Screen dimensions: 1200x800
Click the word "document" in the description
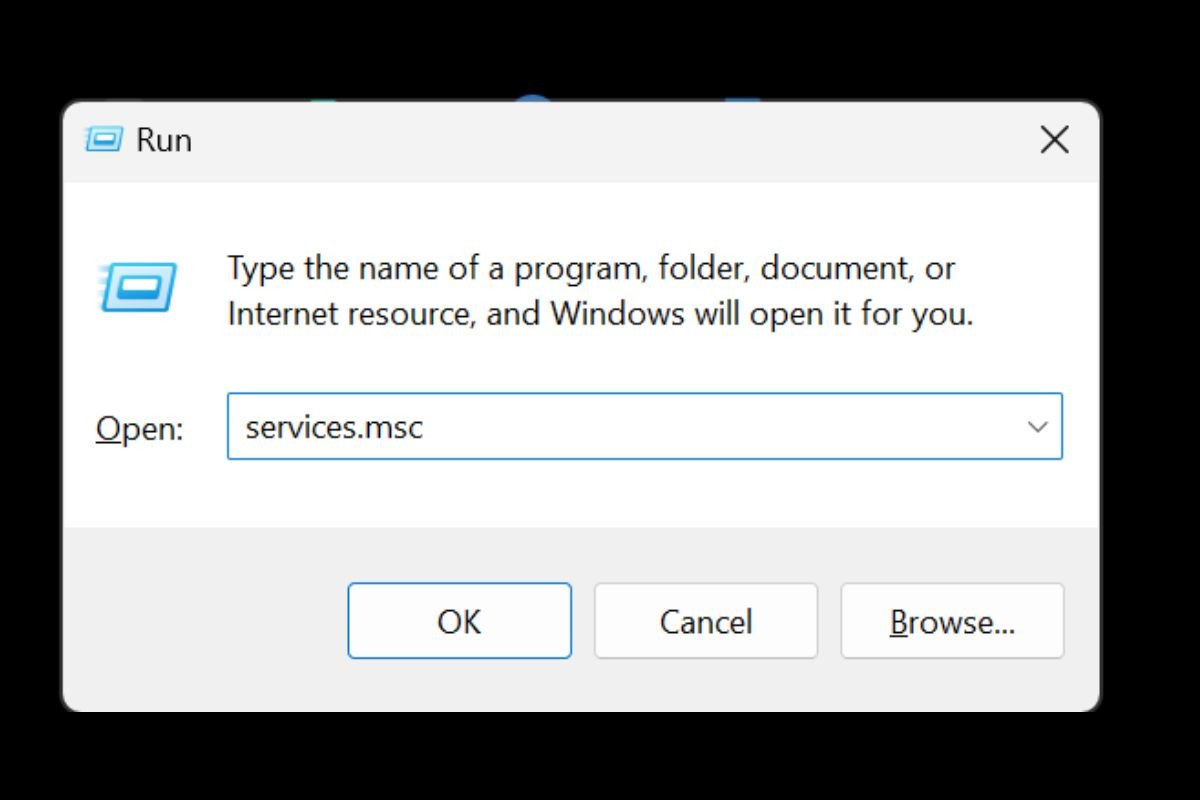(x=835, y=268)
